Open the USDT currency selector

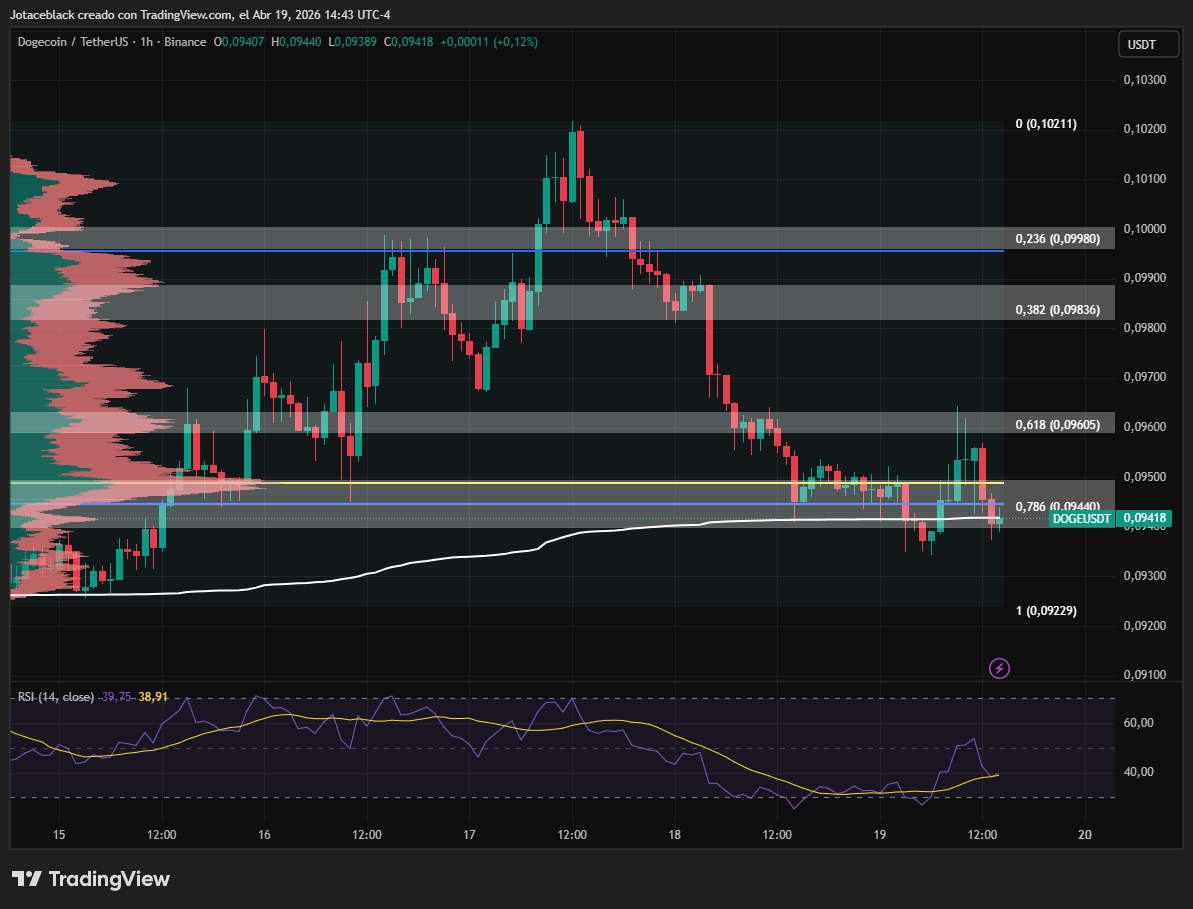tap(1141, 44)
